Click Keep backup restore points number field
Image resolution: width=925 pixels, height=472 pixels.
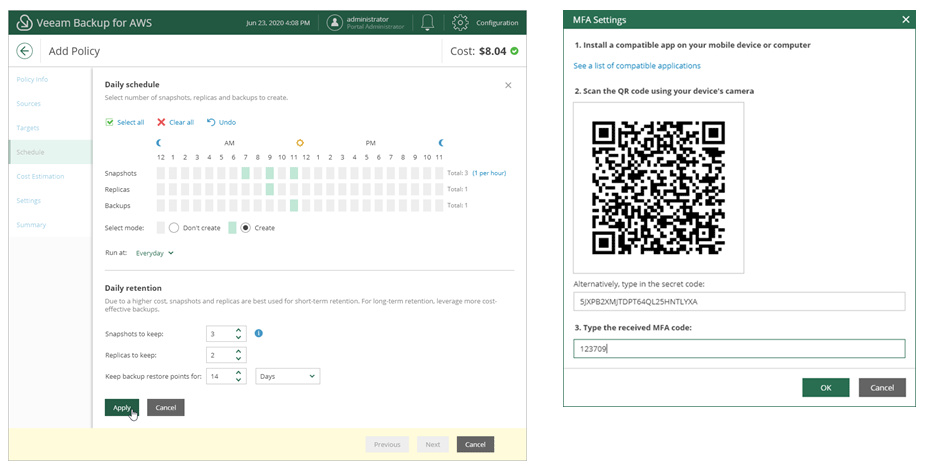coord(226,376)
